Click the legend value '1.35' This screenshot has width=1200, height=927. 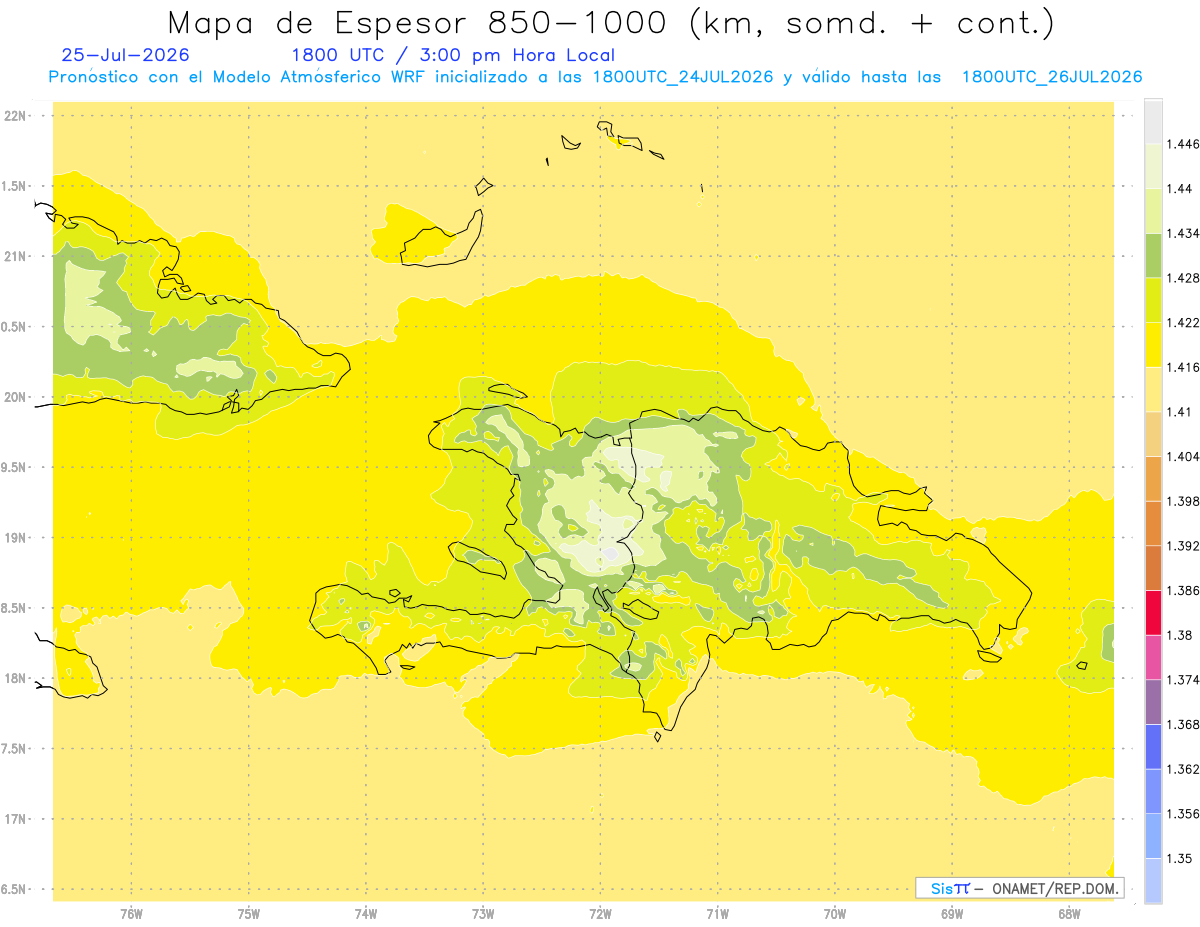click(1179, 858)
